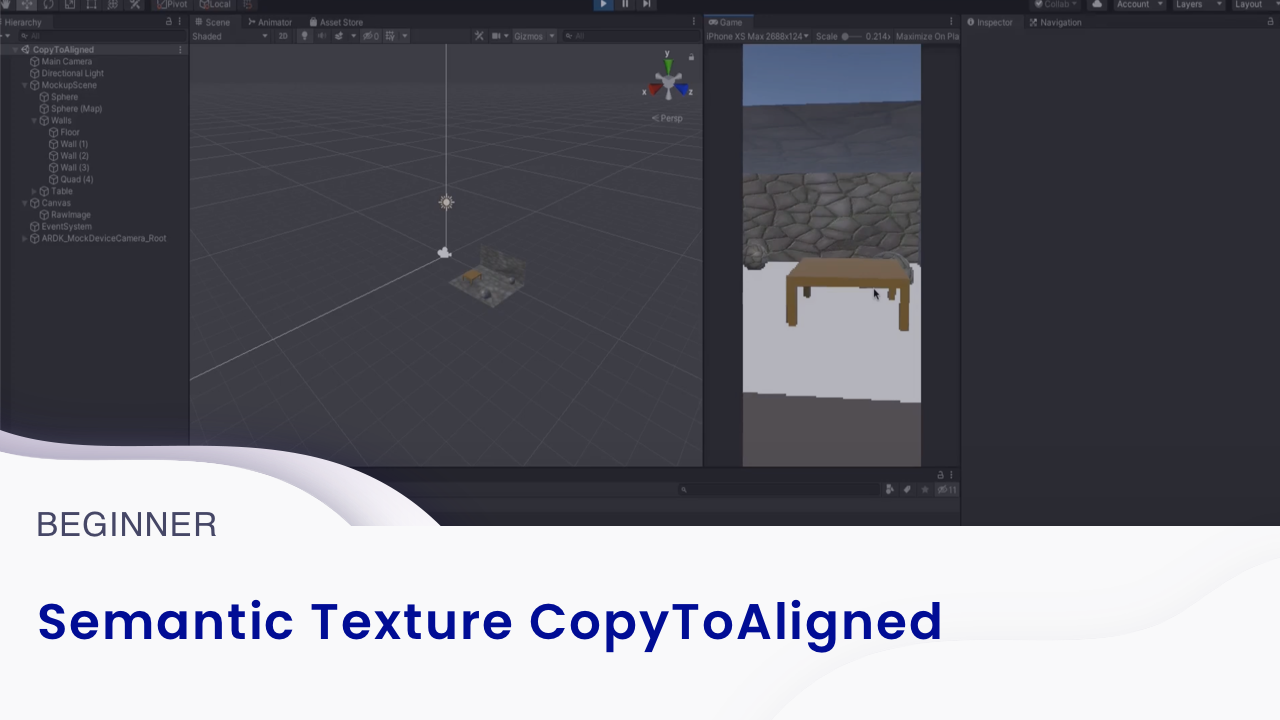Viewport: 1280px width, 720px height.
Task: Toggle scene lighting bulb icon
Action: pyautogui.click(x=305, y=36)
